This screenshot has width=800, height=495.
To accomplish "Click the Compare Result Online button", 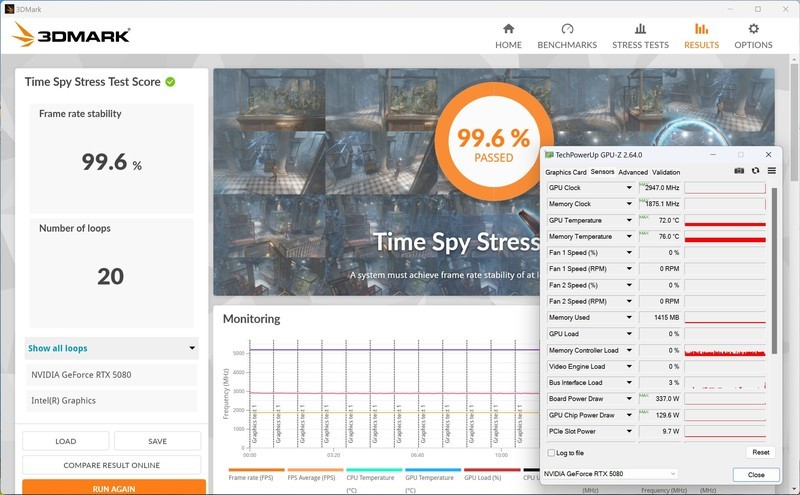I will pyautogui.click(x=111, y=465).
